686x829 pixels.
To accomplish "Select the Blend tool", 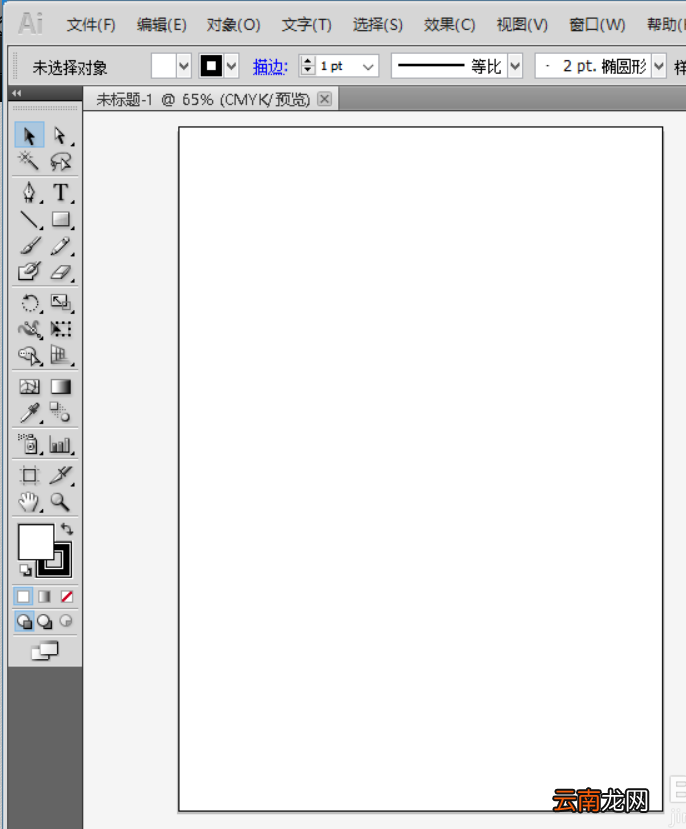I will pyautogui.click(x=60, y=412).
